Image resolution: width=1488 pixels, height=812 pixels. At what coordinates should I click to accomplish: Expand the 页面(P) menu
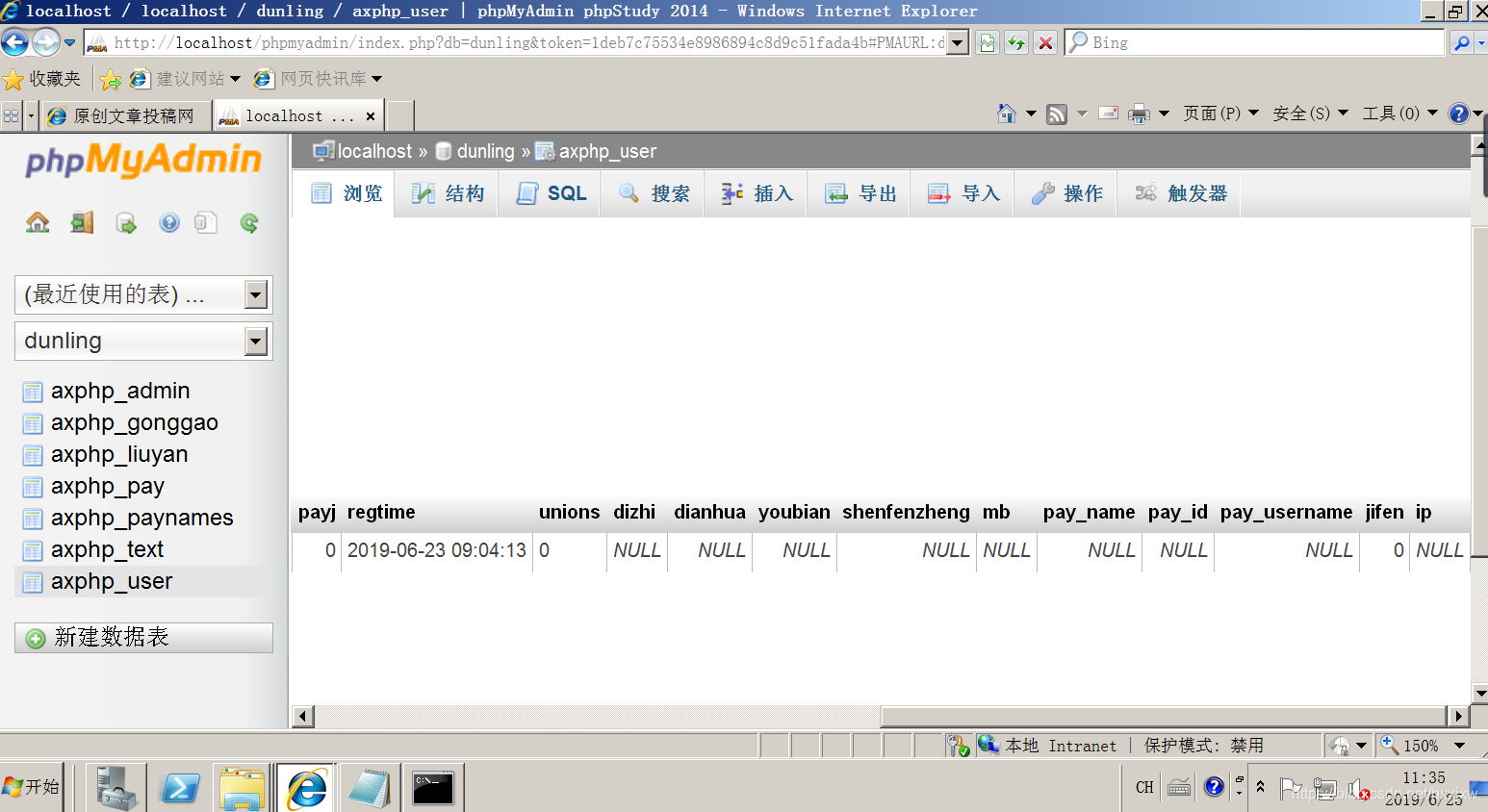coord(1220,114)
